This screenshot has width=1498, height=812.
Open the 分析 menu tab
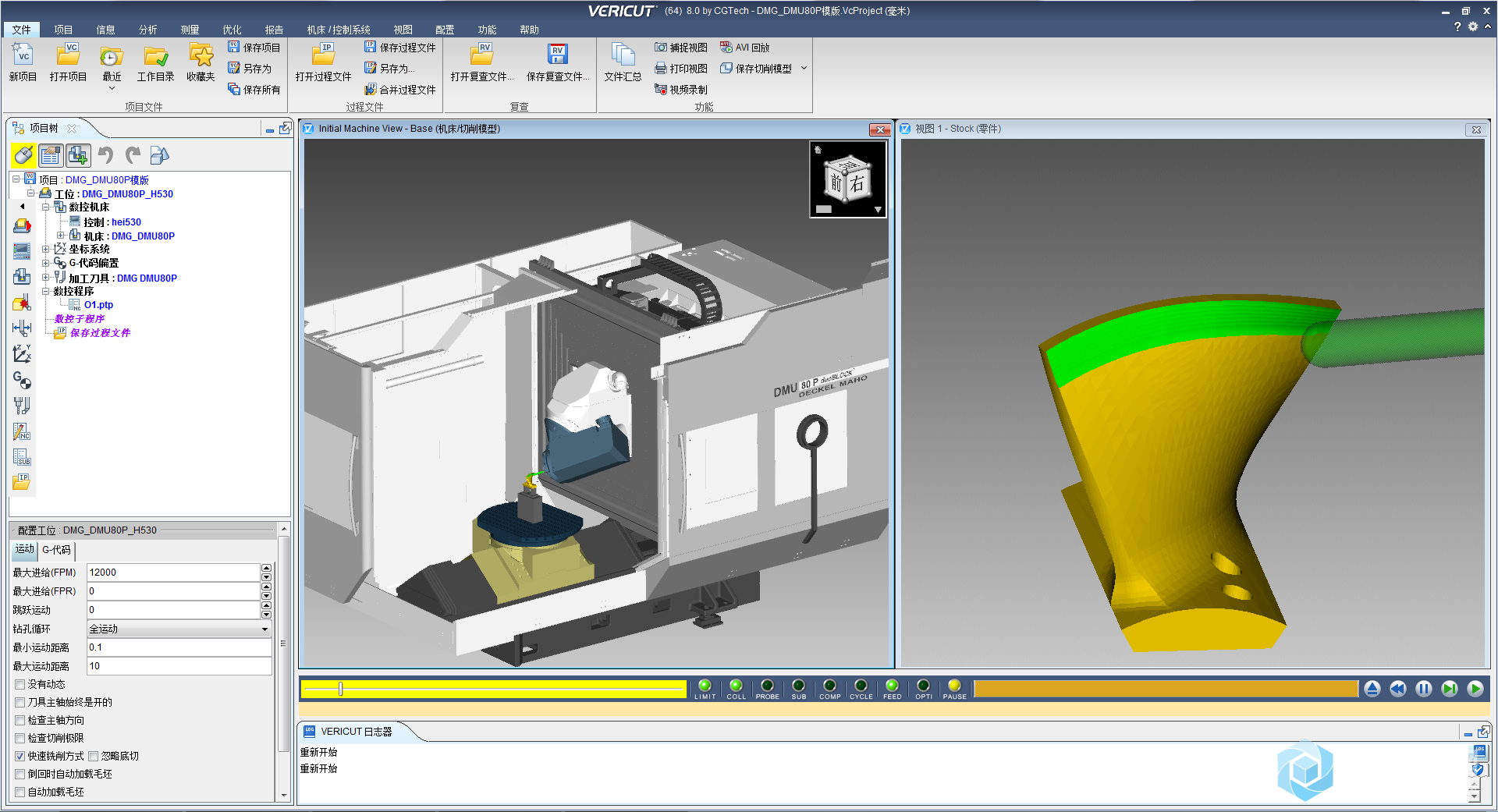click(148, 30)
